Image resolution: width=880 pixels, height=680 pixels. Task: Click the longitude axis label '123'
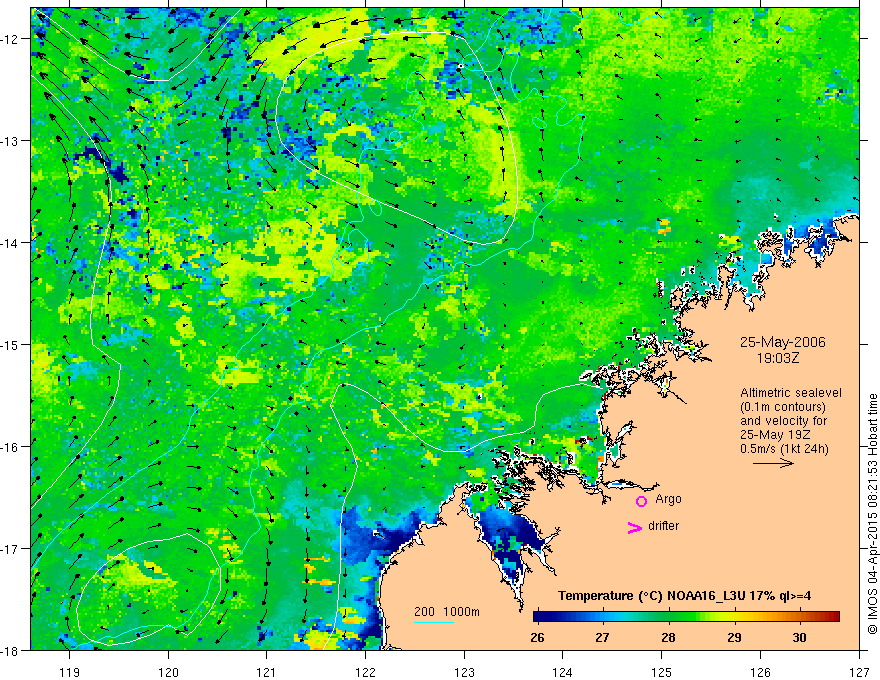pos(464,672)
